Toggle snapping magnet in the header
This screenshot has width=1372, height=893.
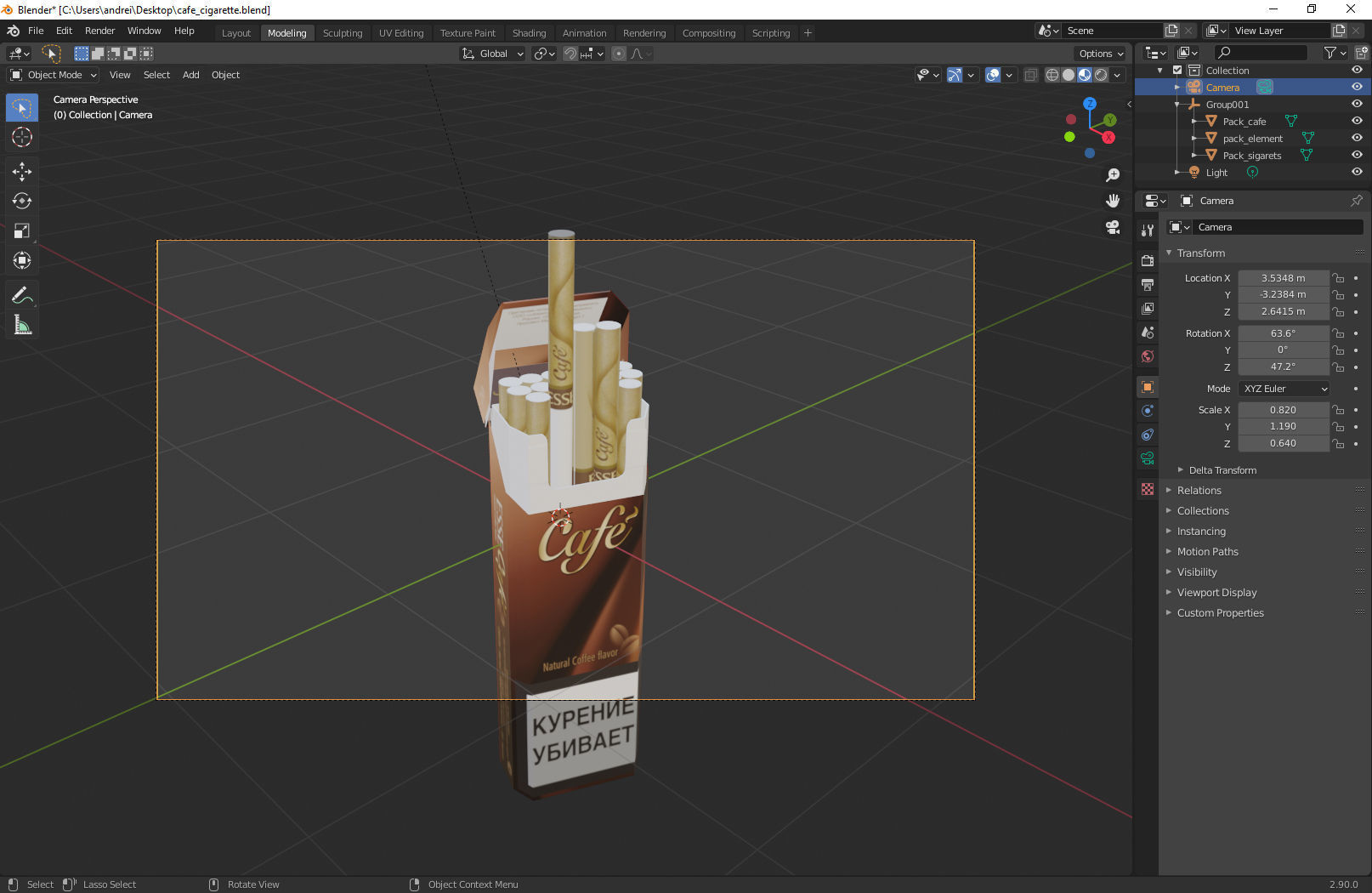570,54
